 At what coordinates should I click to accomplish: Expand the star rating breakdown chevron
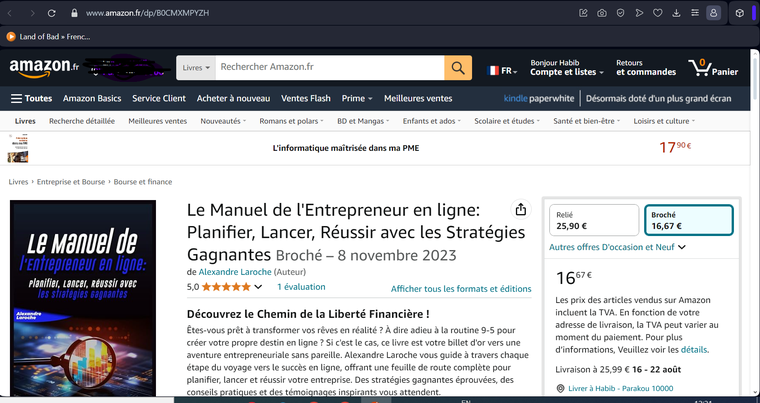pyautogui.click(x=258, y=287)
